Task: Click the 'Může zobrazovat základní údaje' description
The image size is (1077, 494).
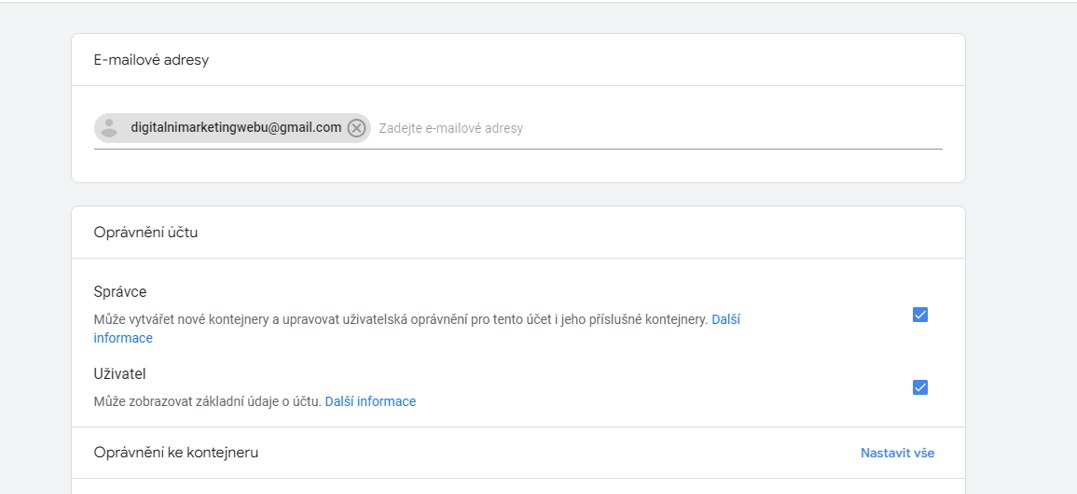Action: (x=207, y=402)
